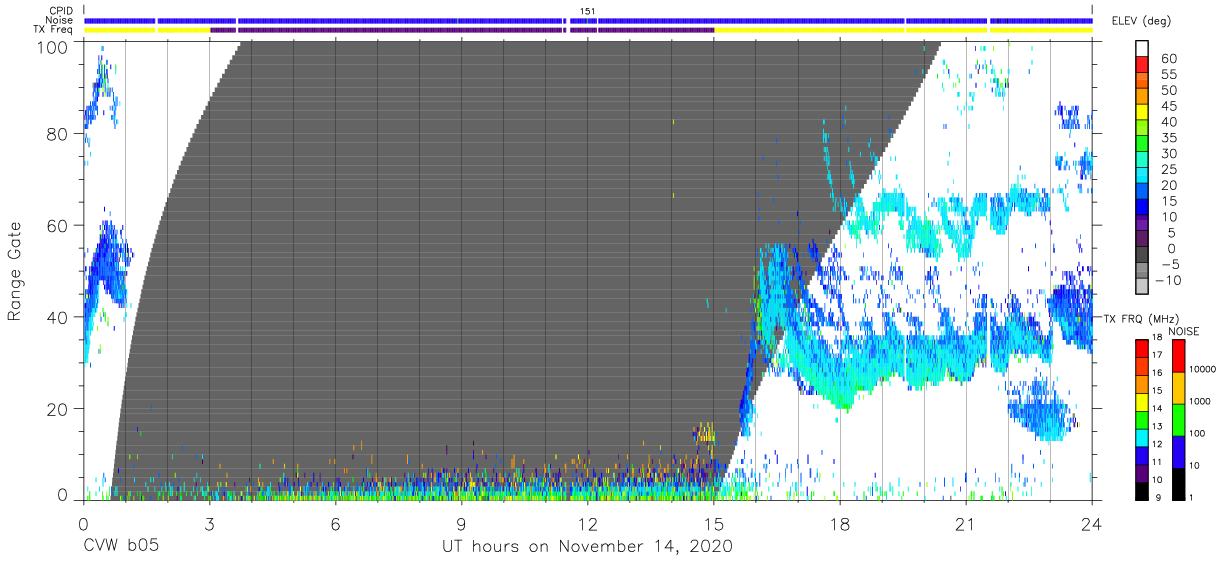Click the red top segment of NOISE colorbar

1180,355
